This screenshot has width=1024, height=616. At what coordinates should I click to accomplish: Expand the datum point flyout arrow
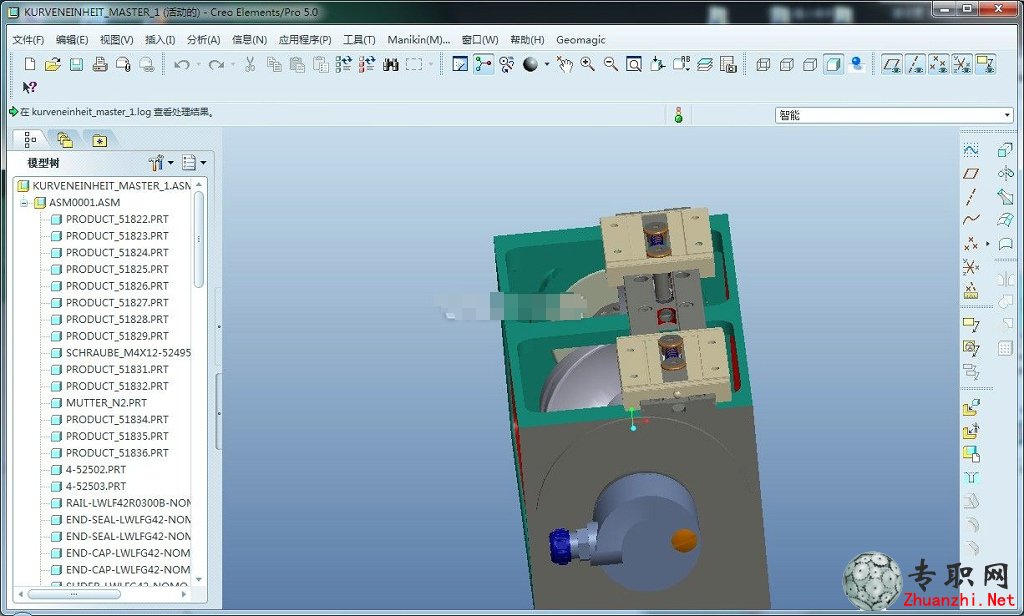(987, 244)
